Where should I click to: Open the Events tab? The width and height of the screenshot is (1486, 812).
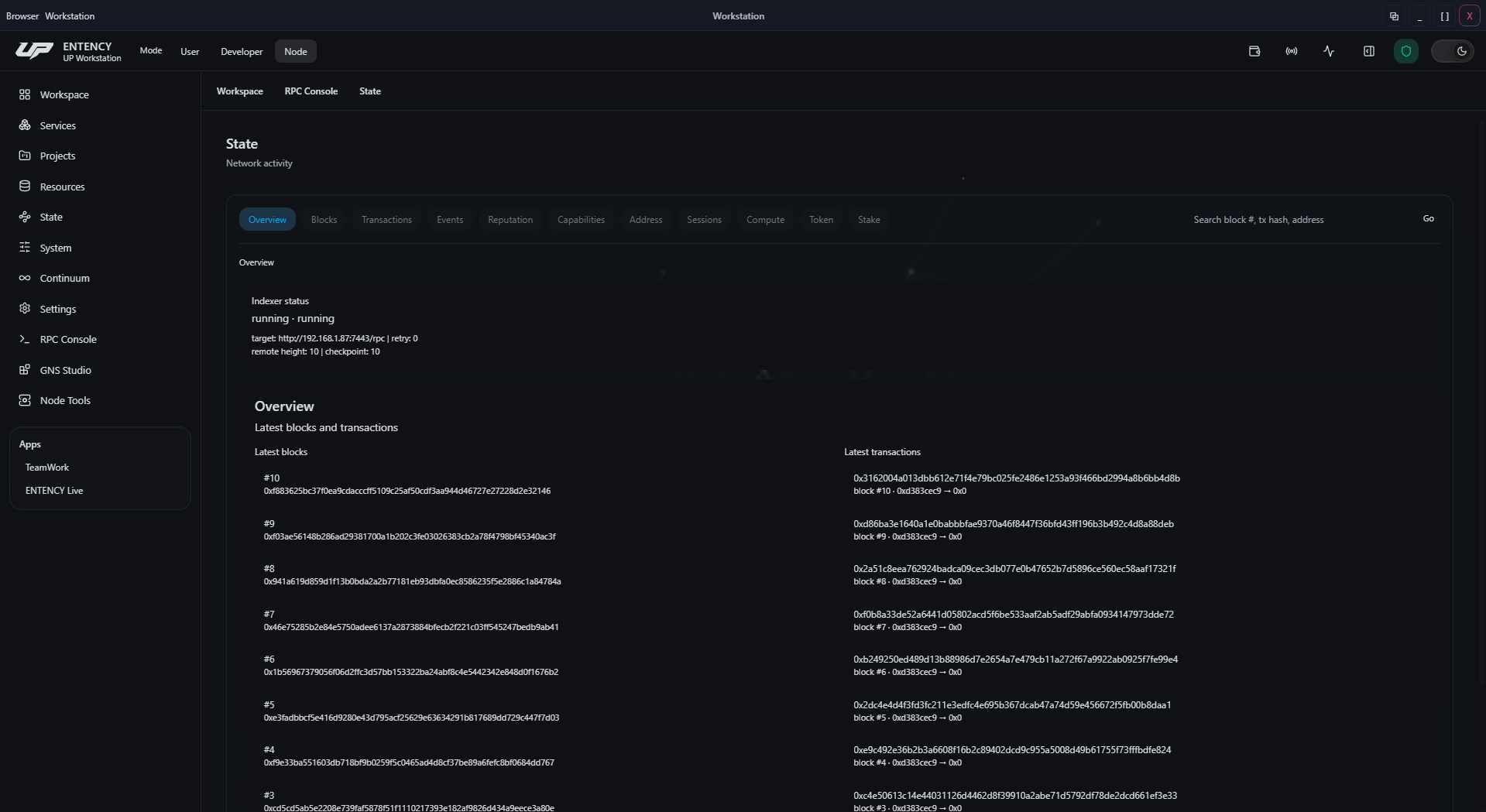tap(450, 220)
